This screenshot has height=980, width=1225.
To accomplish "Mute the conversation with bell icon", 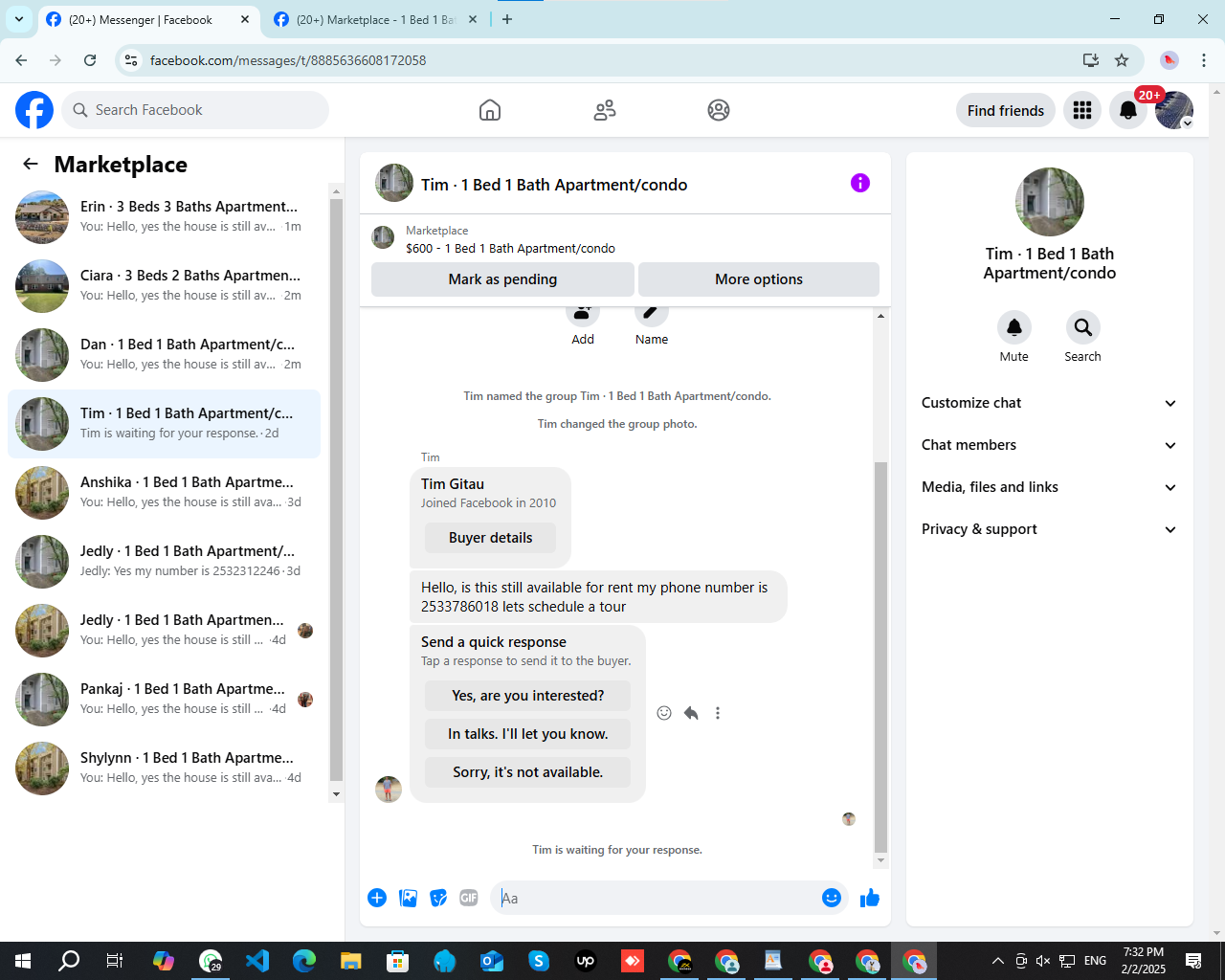I will pyautogui.click(x=1014, y=327).
